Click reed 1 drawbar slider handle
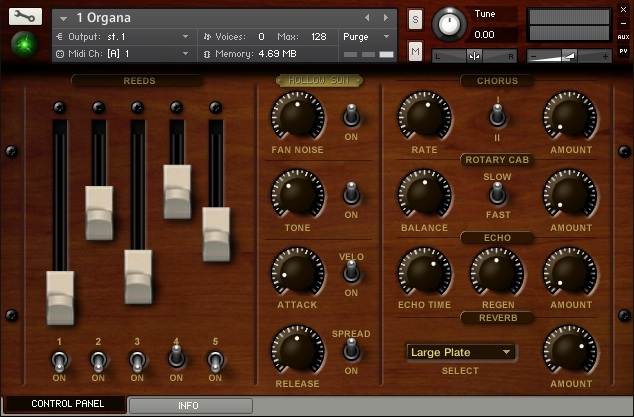 (x=60, y=298)
